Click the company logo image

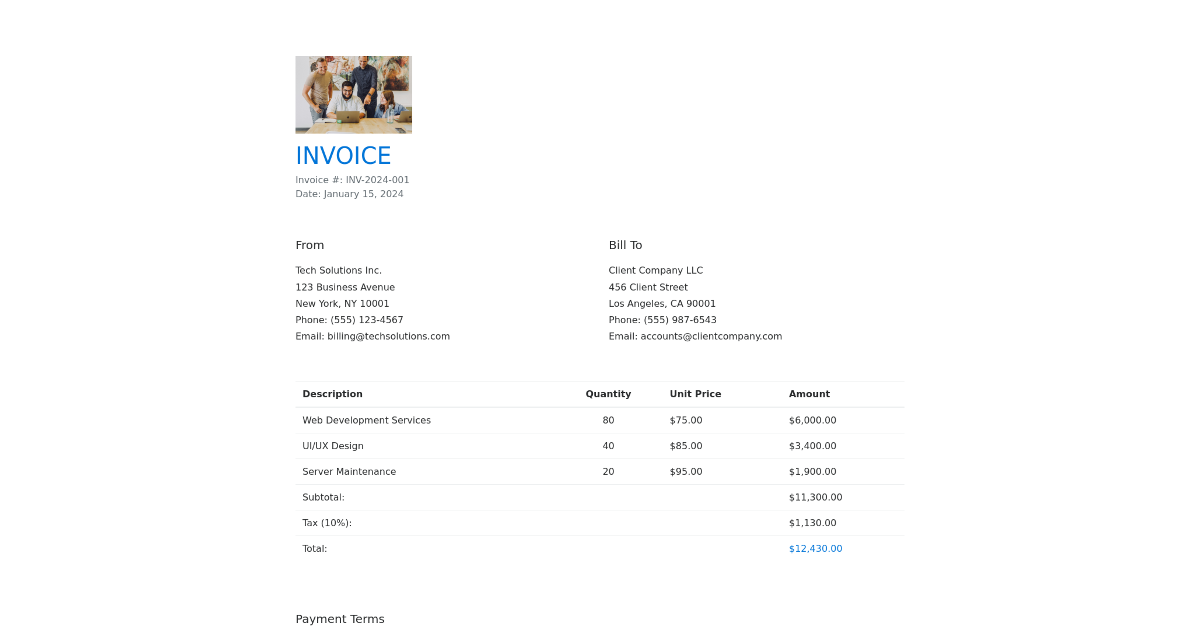click(353, 94)
